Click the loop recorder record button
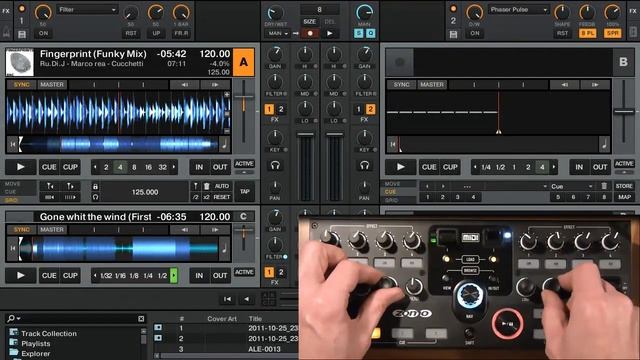 [x=310, y=33]
